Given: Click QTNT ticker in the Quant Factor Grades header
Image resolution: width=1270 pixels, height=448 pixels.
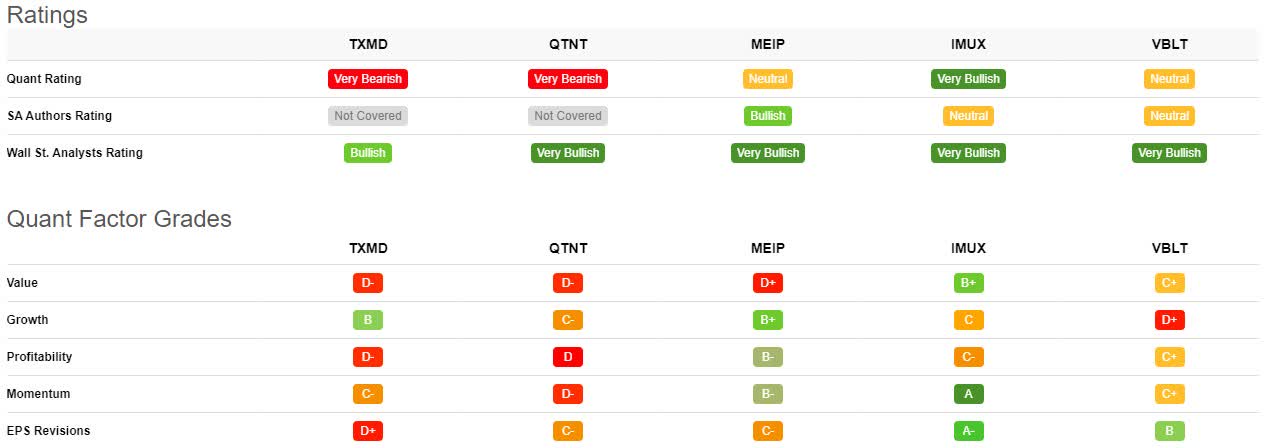Looking at the screenshot, I should tap(568, 248).
